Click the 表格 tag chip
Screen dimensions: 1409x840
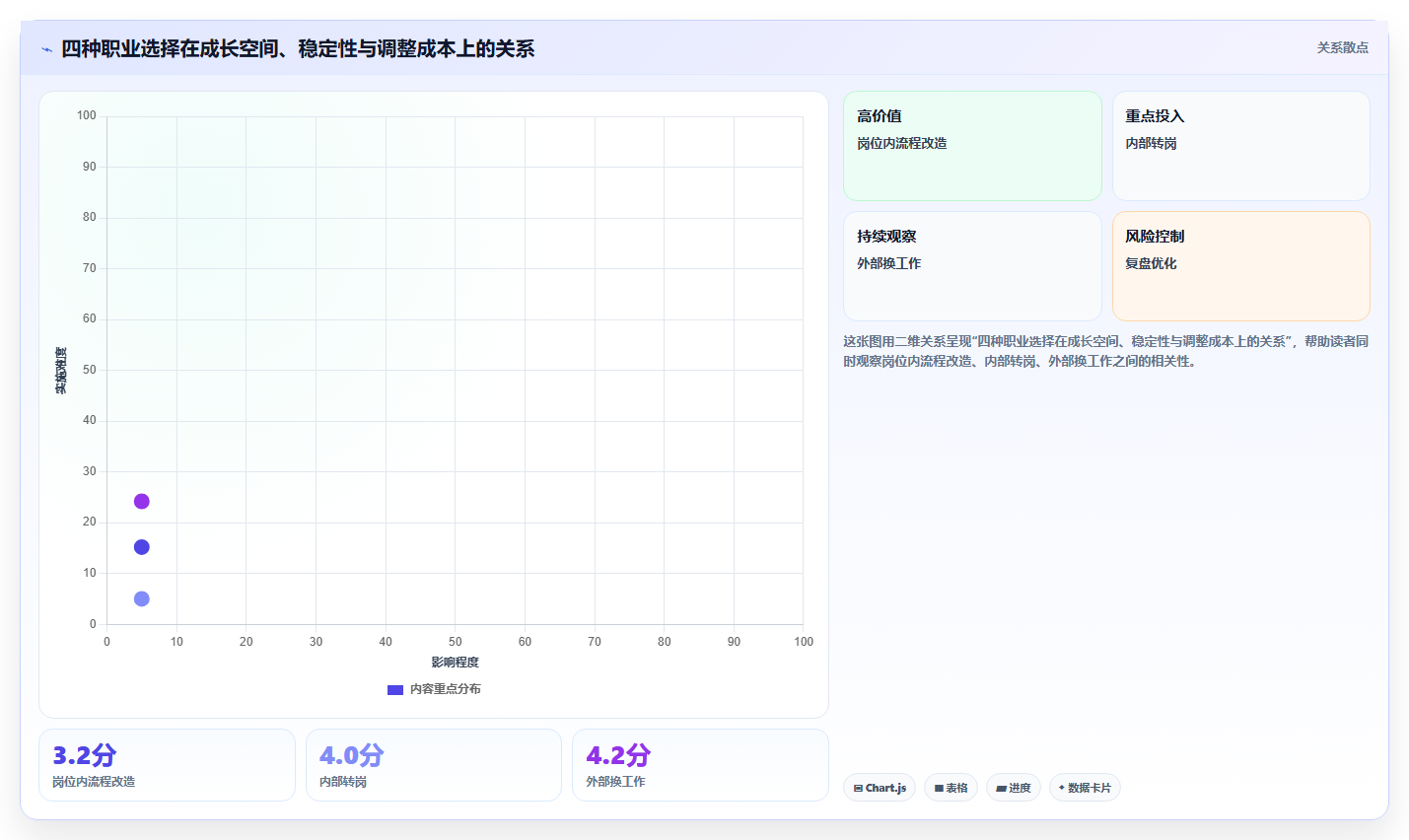951,788
